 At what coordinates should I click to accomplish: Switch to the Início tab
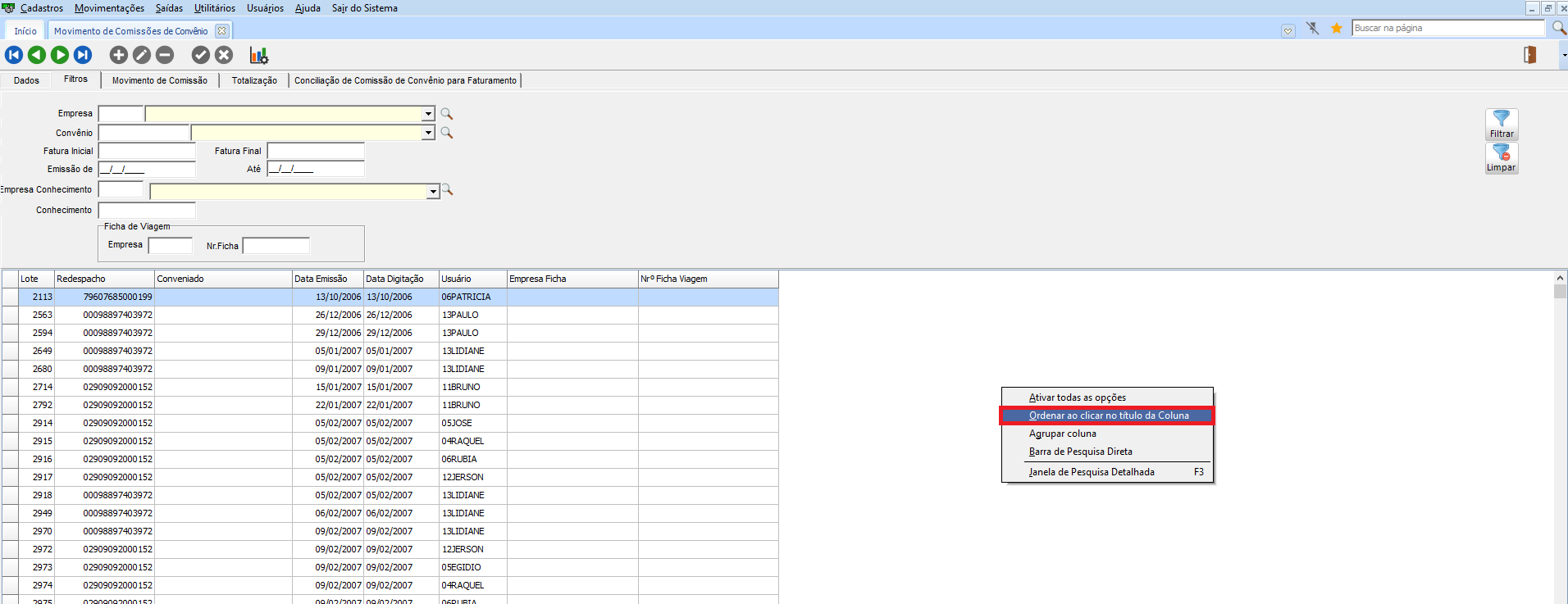click(25, 31)
